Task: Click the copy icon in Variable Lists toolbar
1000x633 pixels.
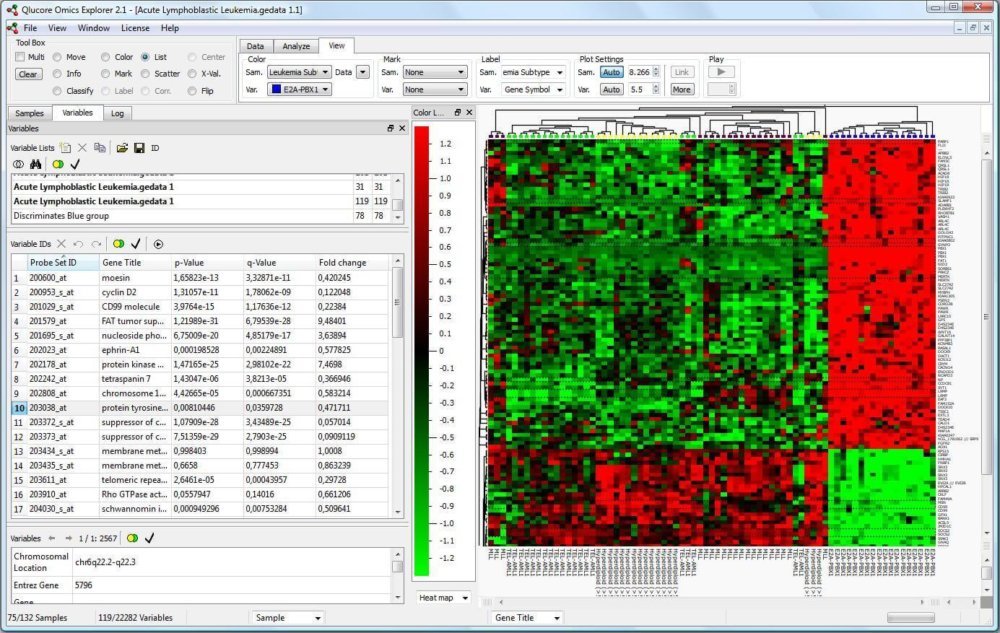Action: (99, 147)
